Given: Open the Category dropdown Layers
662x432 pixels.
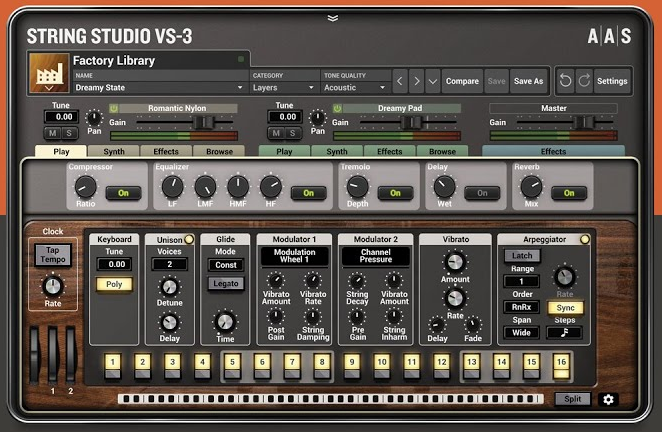Looking at the screenshot, I should pyautogui.click(x=284, y=87).
